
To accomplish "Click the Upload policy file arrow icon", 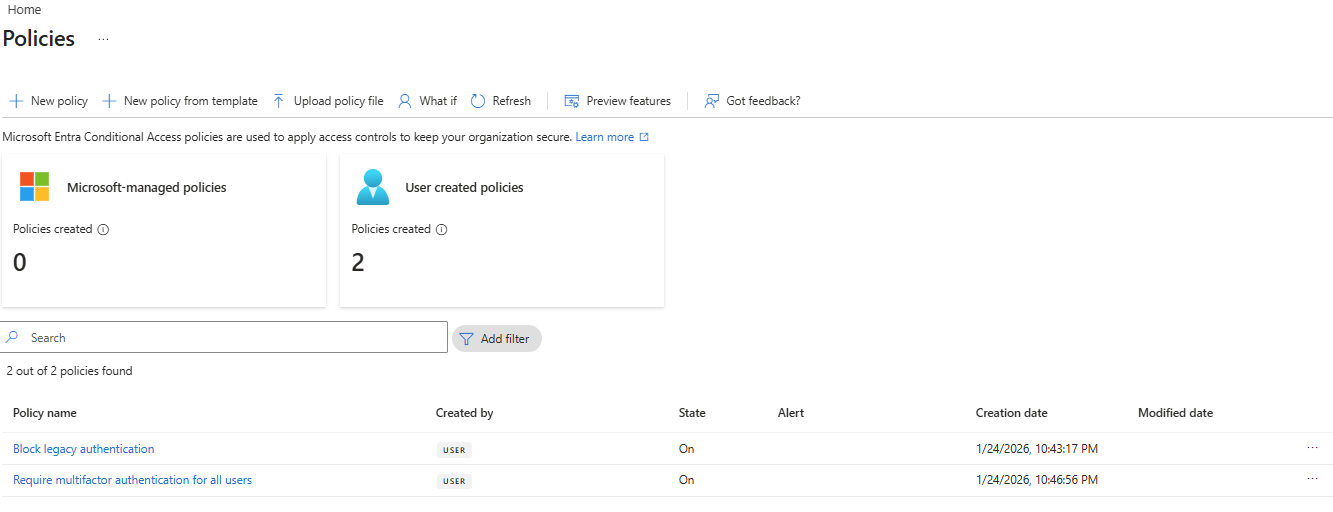I will [279, 101].
